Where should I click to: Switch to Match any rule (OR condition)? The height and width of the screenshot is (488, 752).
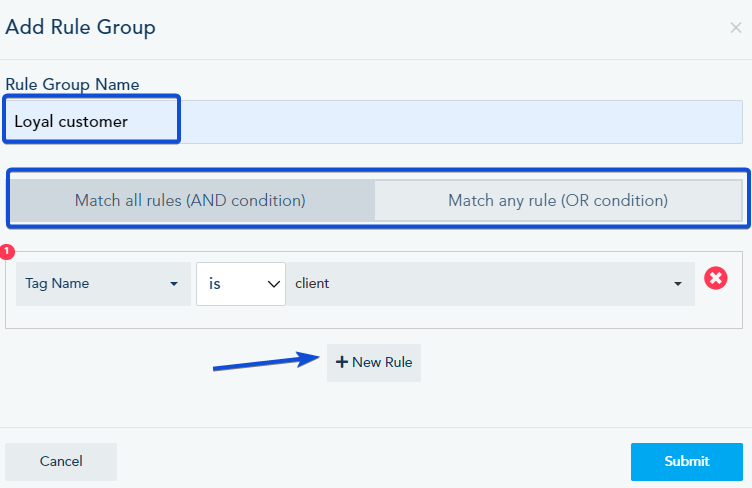click(x=558, y=200)
